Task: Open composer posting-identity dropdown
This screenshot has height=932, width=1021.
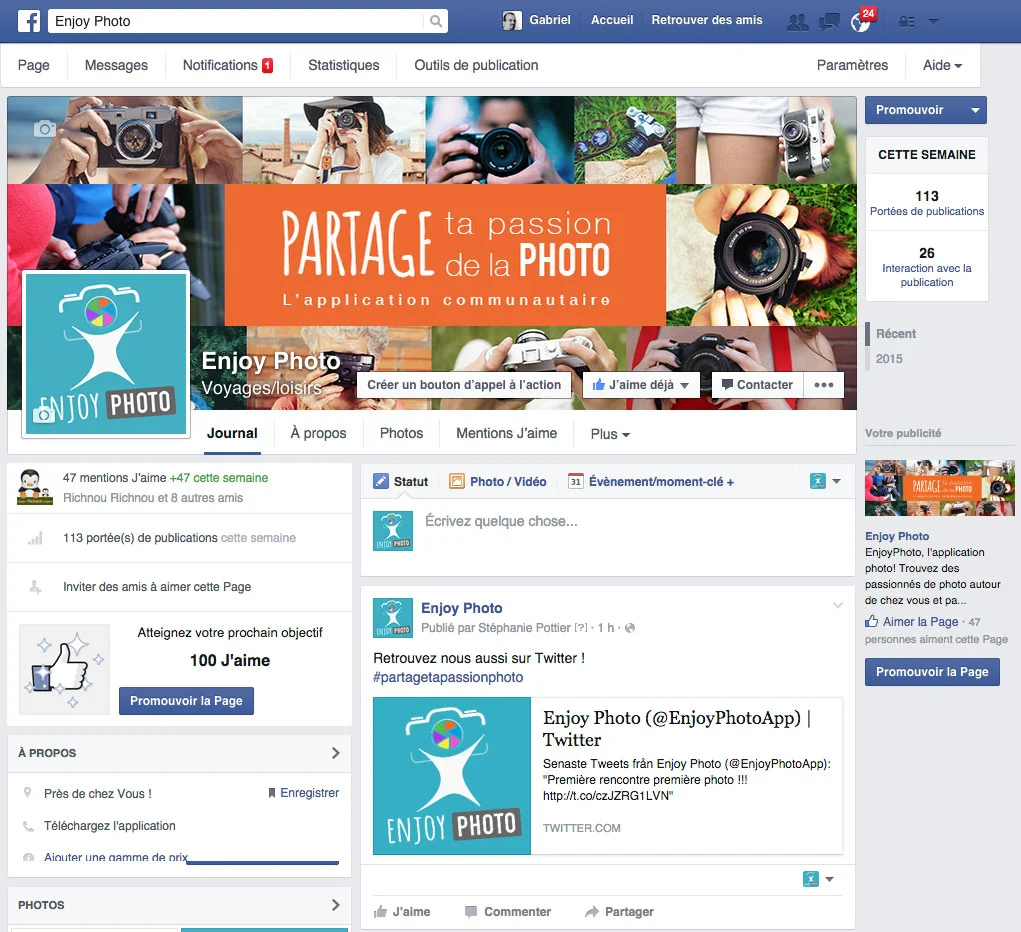Action: click(825, 481)
